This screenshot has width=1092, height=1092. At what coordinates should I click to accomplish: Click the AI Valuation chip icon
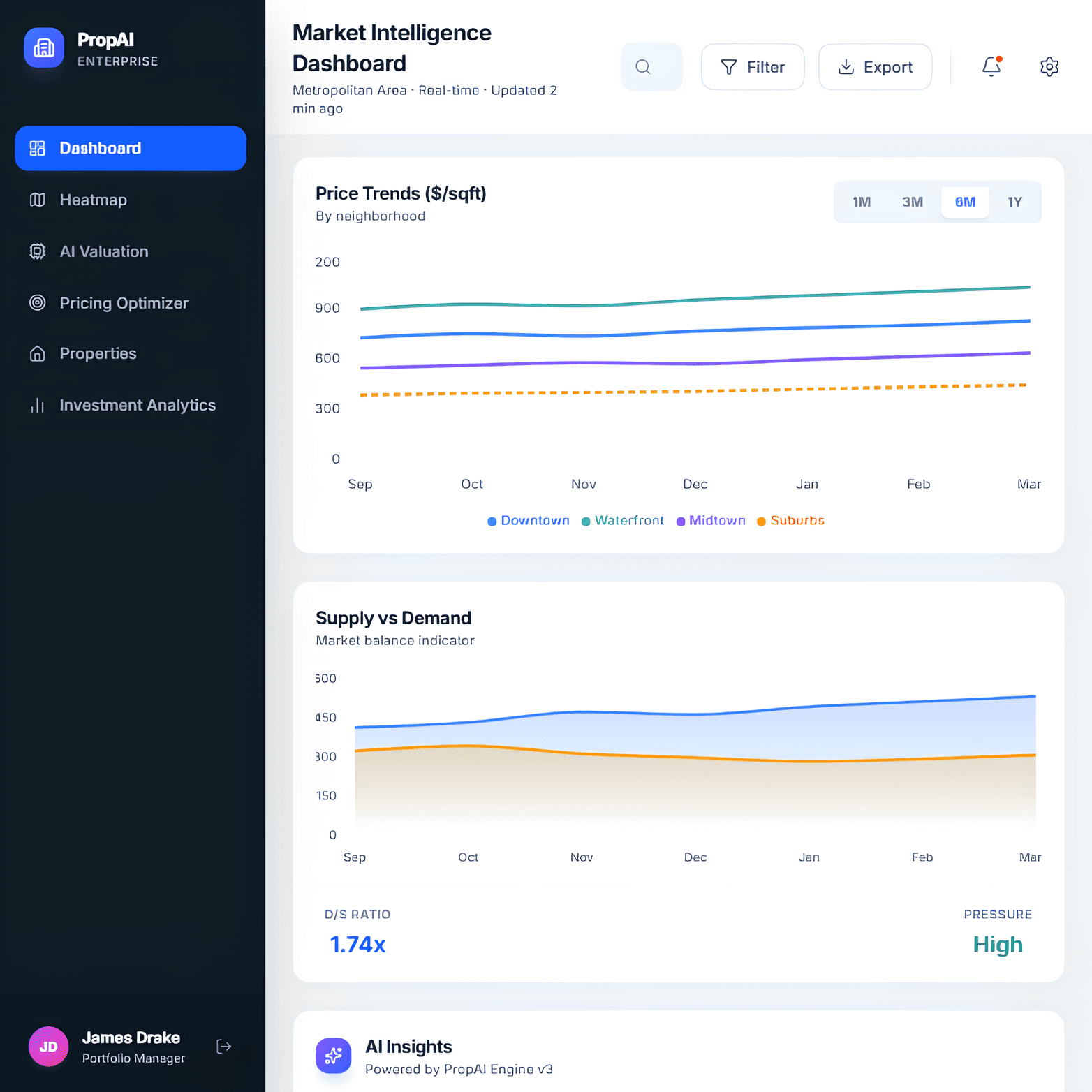(38, 251)
